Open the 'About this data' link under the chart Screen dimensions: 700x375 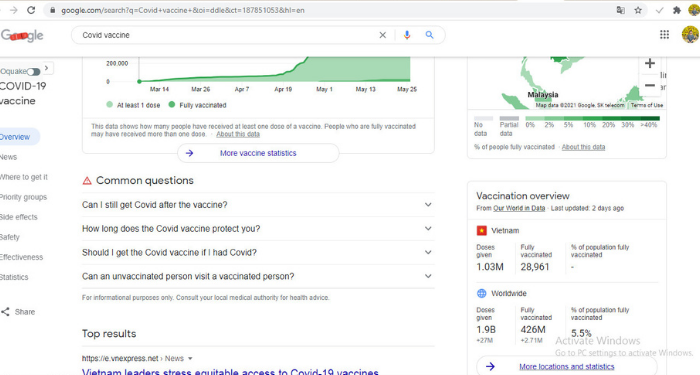pos(238,134)
